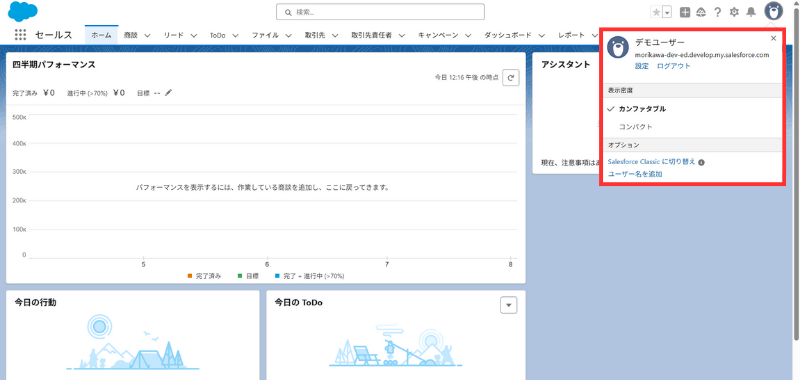Open the ToDo tab
Screen dimensions: 800x380
coord(217,35)
